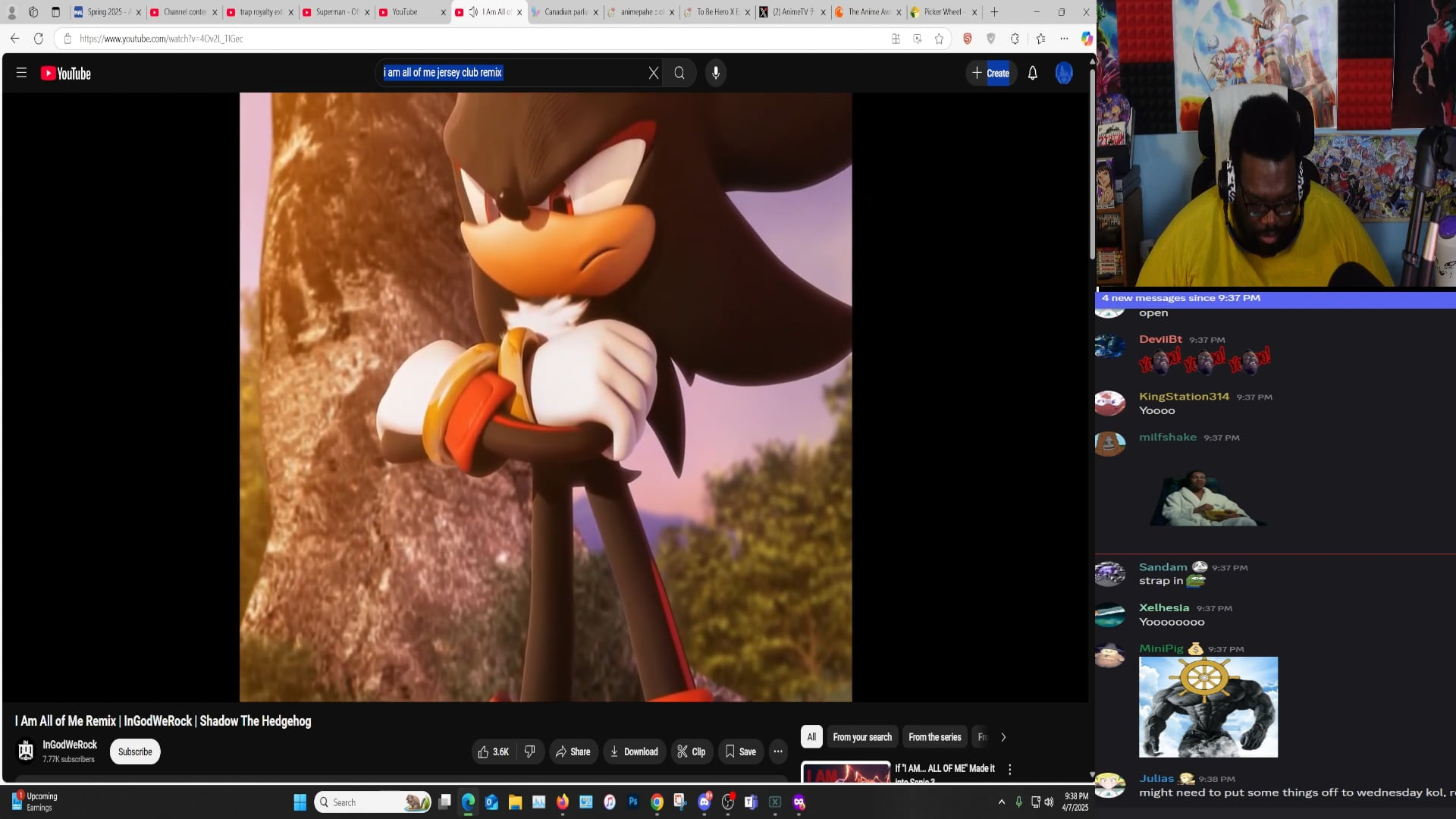The height and width of the screenshot is (819, 1456).
Task: Download the video
Action: pos(635,752)
